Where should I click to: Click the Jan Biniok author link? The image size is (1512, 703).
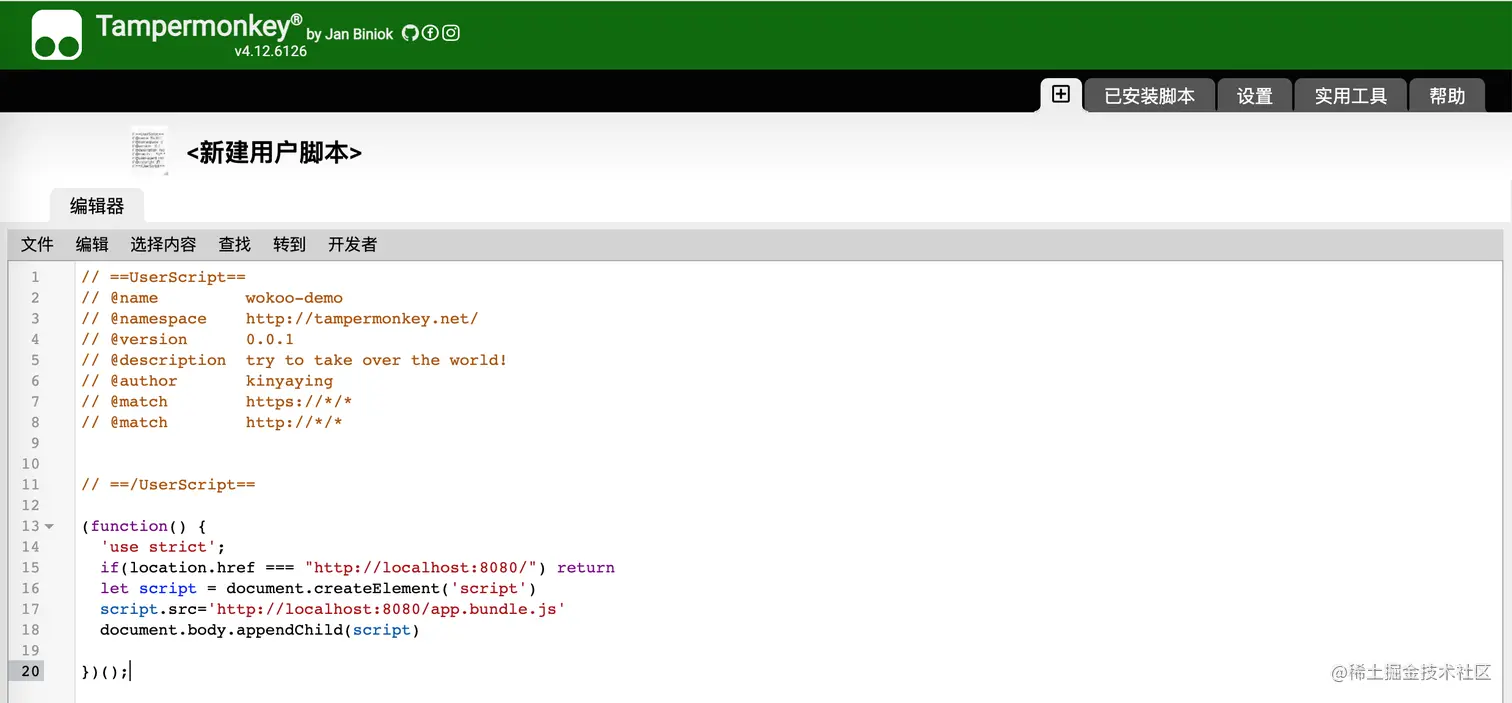tap(358, 34)
